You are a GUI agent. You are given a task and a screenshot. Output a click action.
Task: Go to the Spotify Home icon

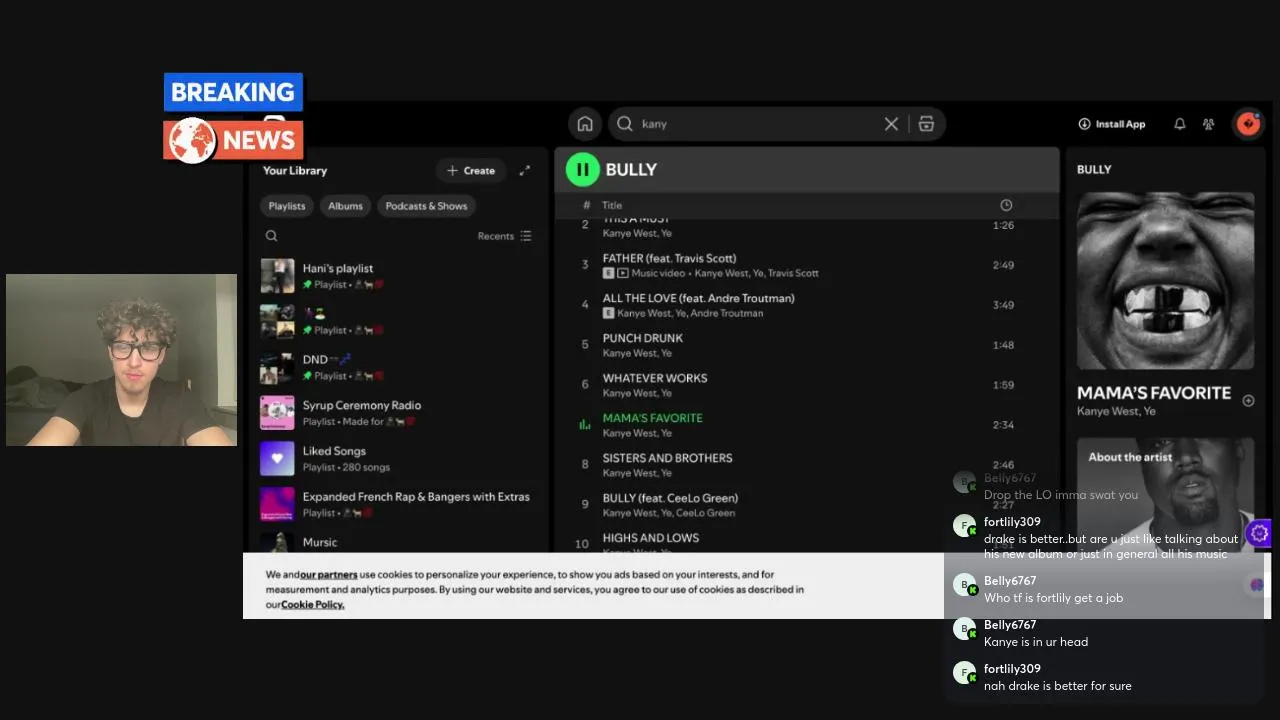585,124
